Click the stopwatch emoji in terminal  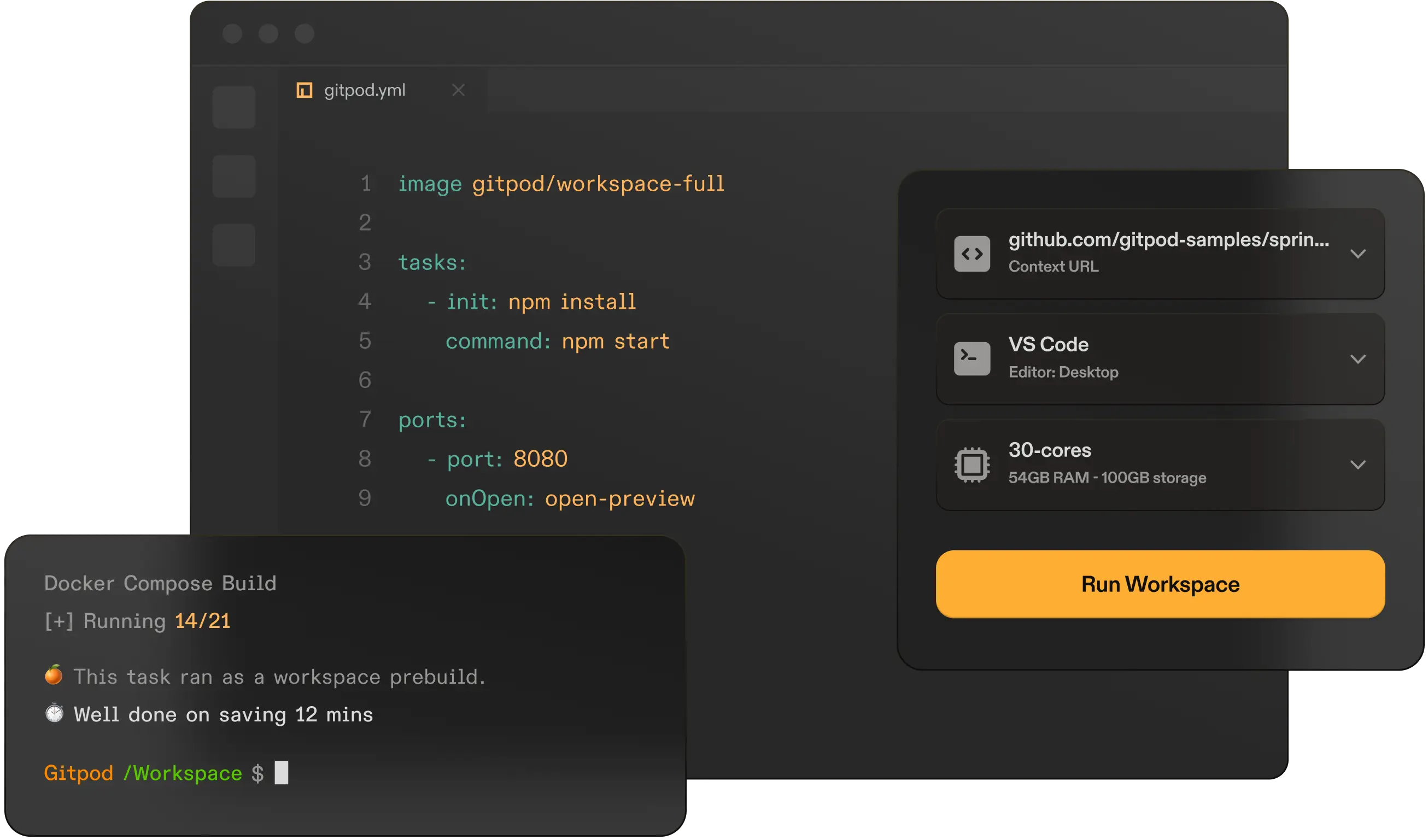(54, 713)
